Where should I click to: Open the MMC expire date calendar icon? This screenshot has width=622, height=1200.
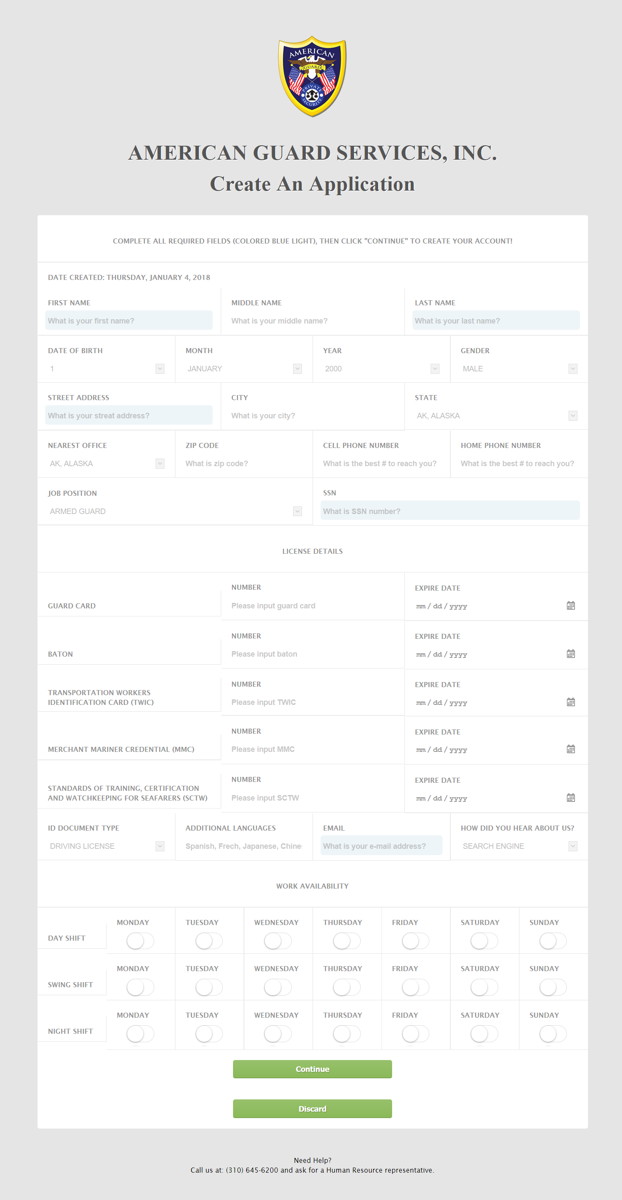coord(571,749)
